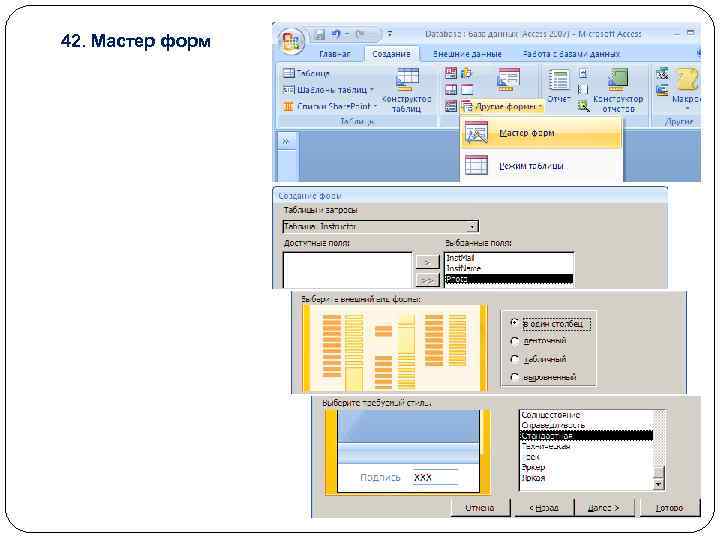This screenshot has width=720, height=540.
Task: Click the Labels icon in the Reports group
Action: 583,73
